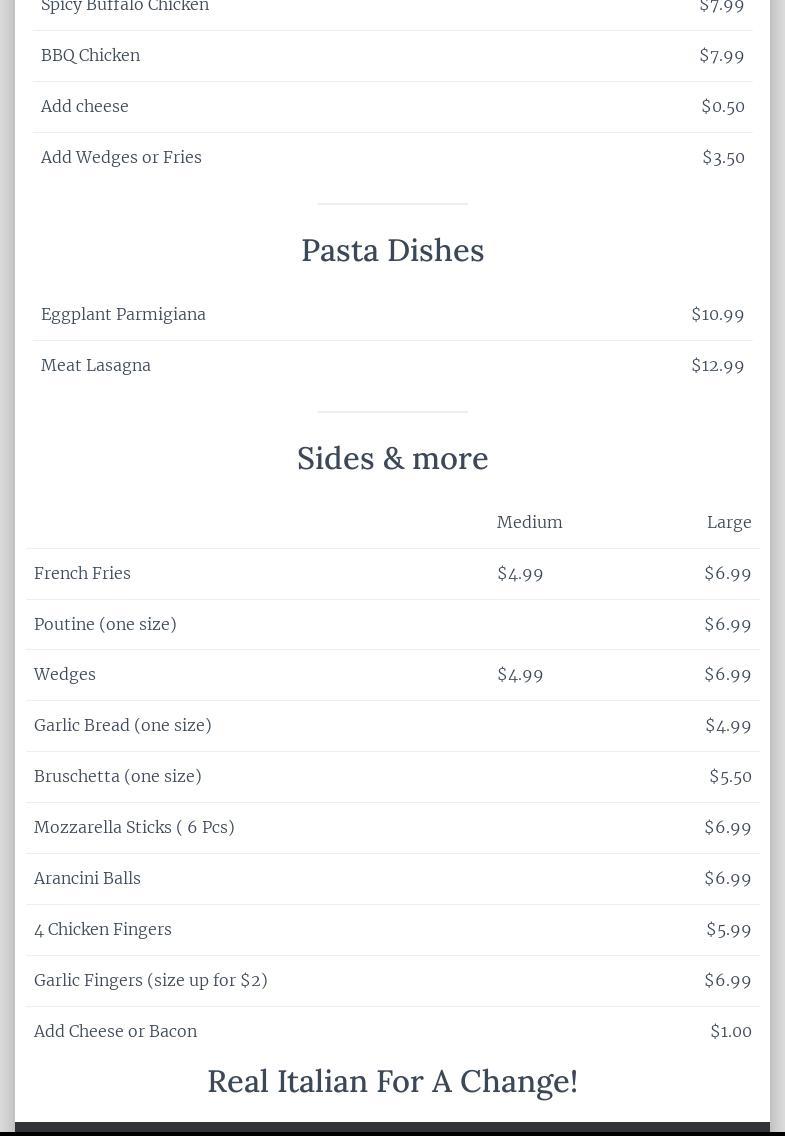785x1136 pixels.
Task: Click the Large column header
Action: (x=729, y=523)
